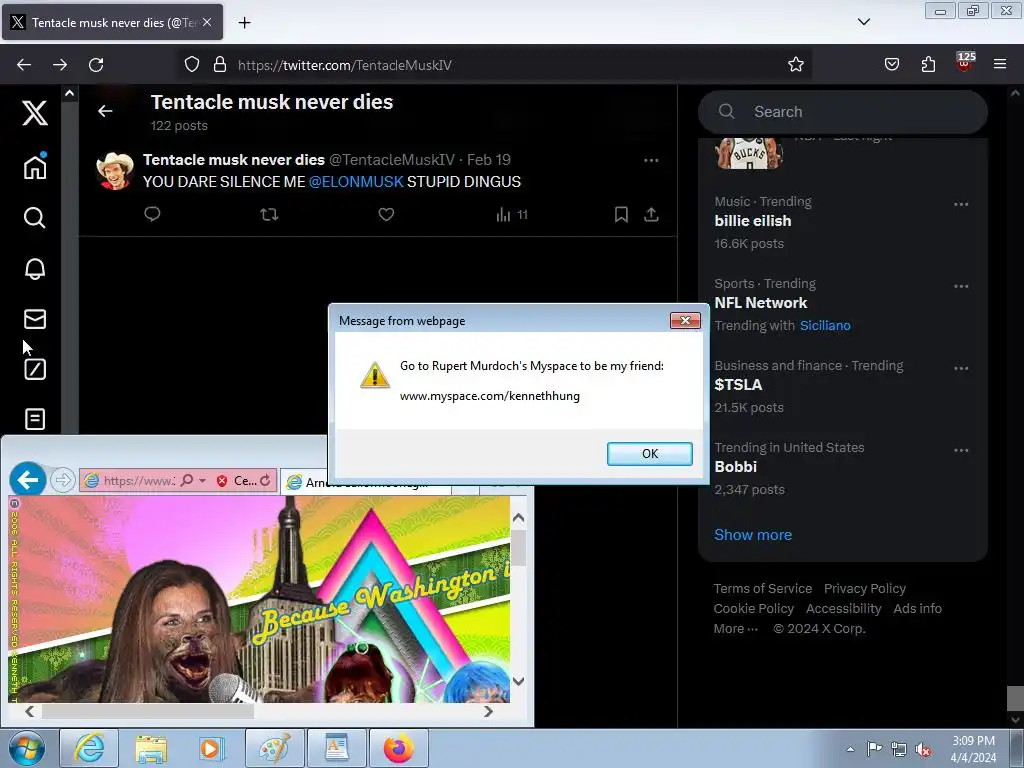Open the Windows Start button

(x=27, y=748)
